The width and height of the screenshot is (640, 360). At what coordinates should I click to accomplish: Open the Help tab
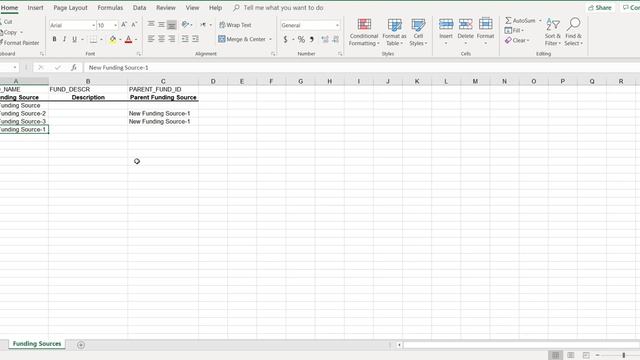click(216, 8)
